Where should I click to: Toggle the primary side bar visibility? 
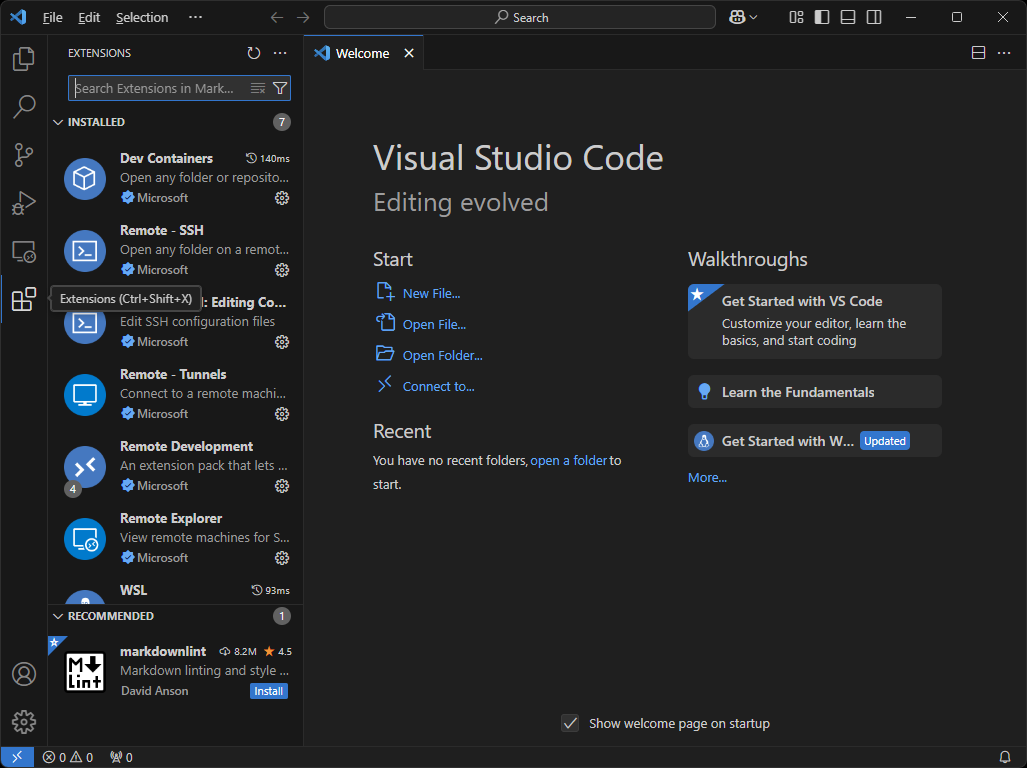click(x=822, y=17)
